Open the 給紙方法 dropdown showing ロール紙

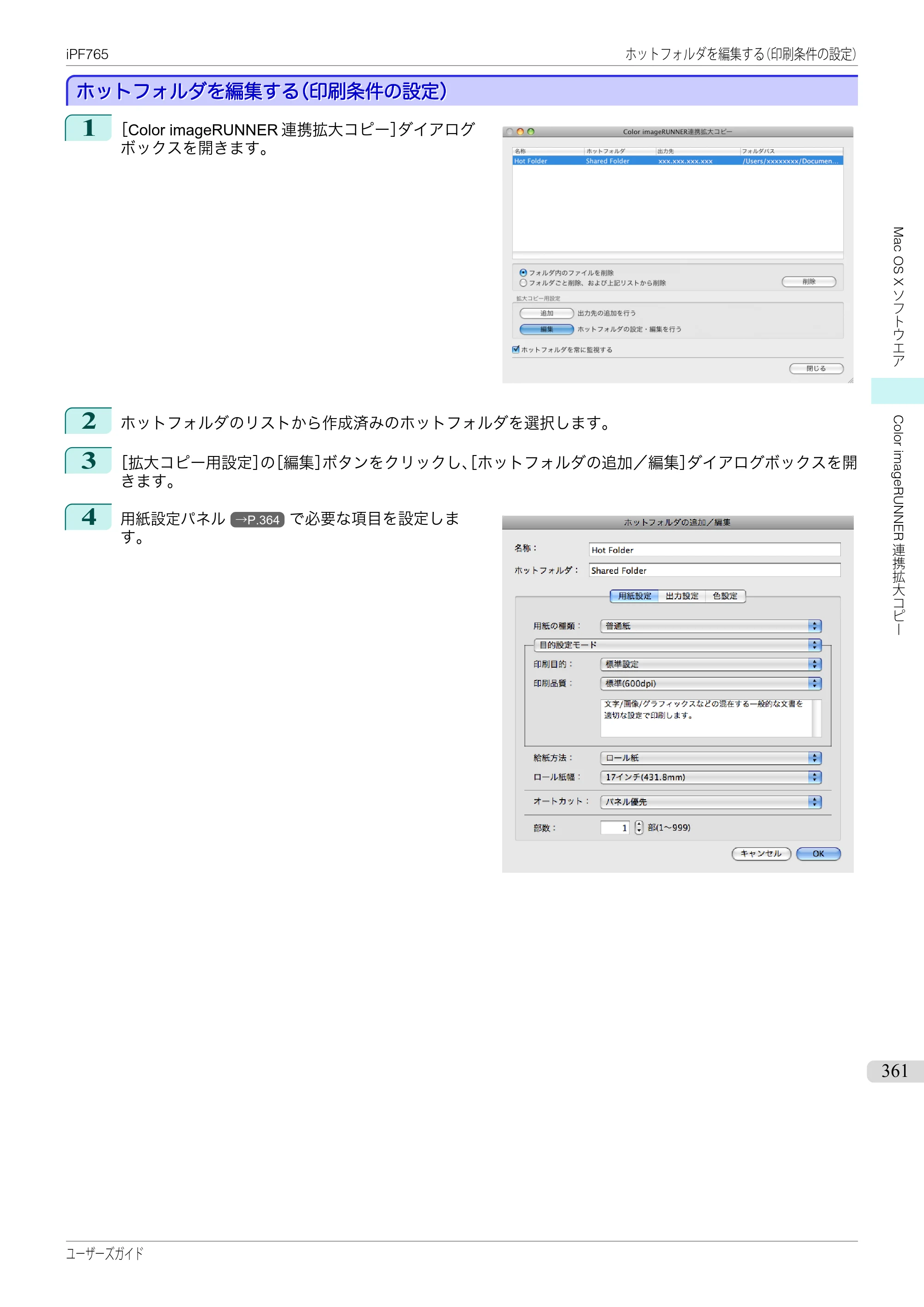click(x=711, y=758)
